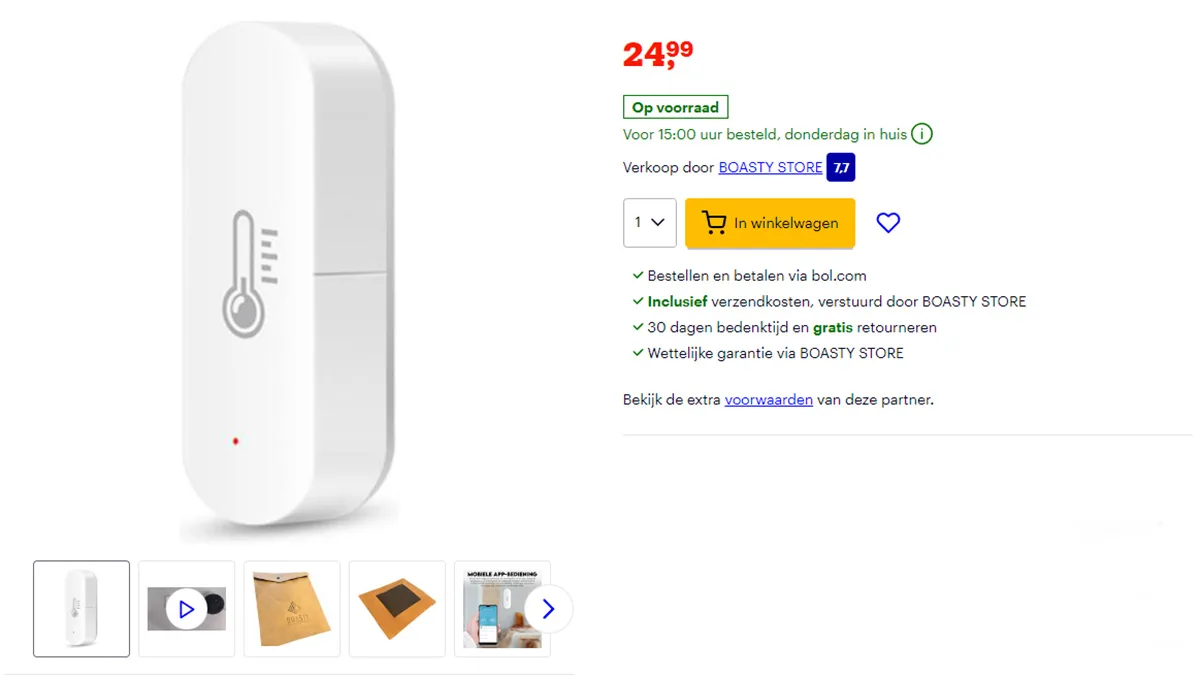Select the envelope packaging thumbnail
This screenshot has width=1200, height=676.
[x=291, y=609]
